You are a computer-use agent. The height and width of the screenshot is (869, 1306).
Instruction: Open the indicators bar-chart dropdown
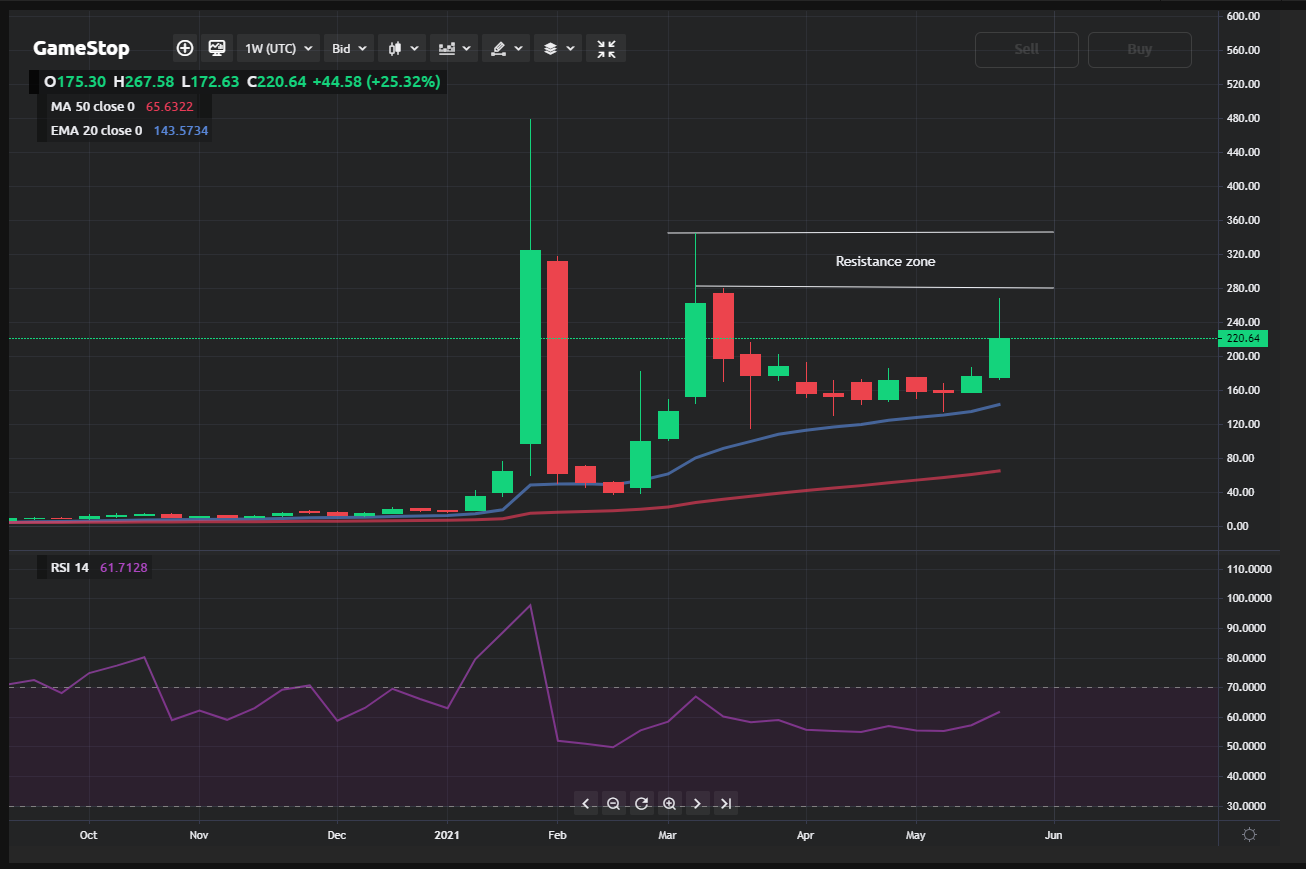[x=455, y=48]
